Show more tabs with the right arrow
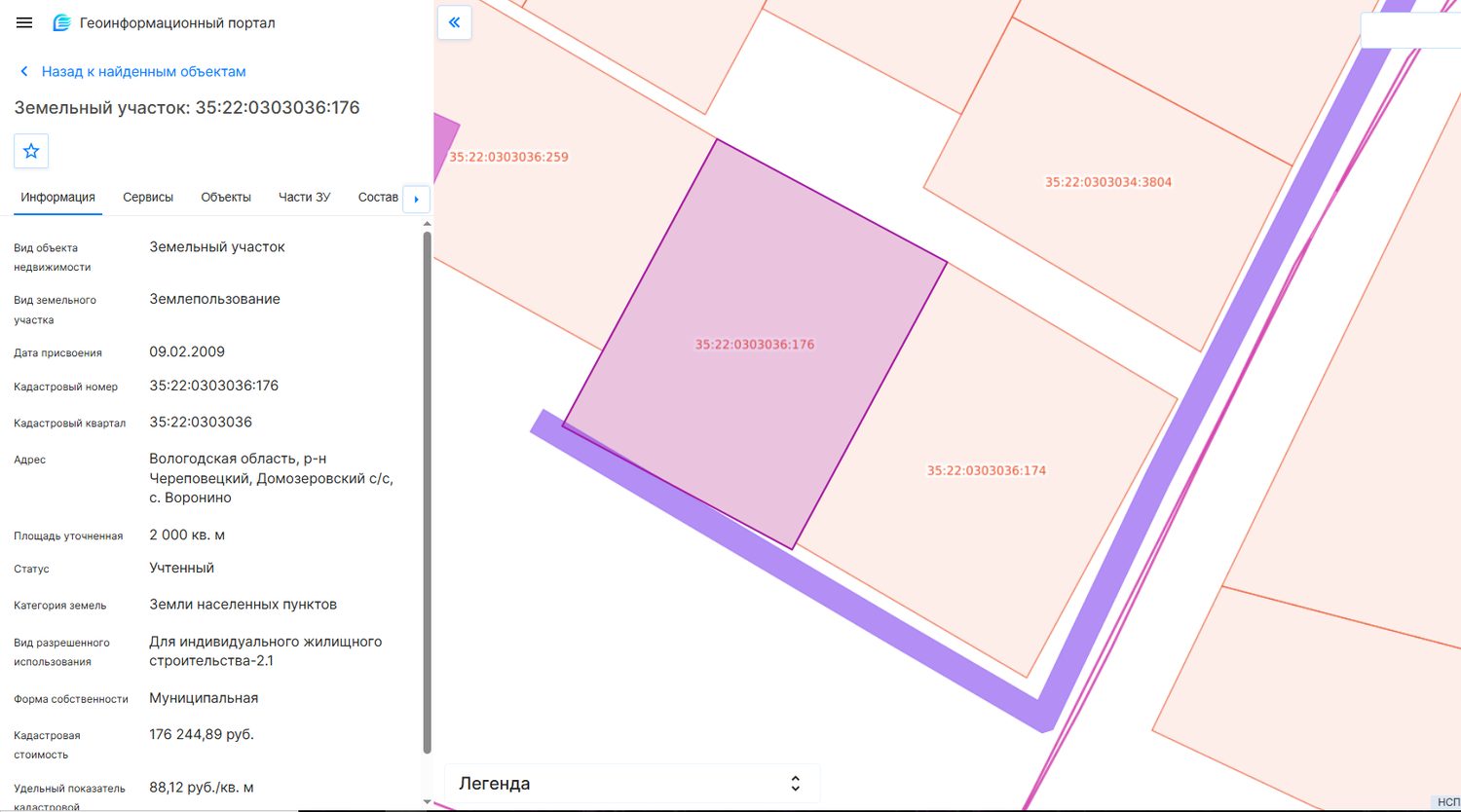Screen dimensions: 1461x812 pos(417,199)
